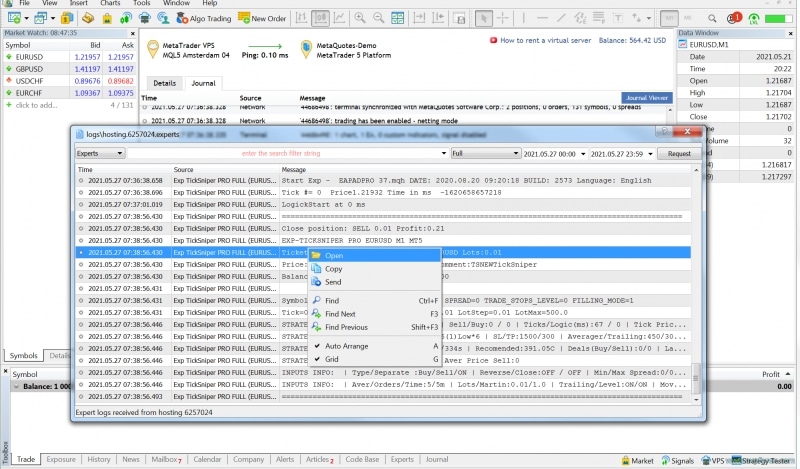Select the horizontal line drawing tool
Viewport: 800px width, 469px height.
[542, 18]
